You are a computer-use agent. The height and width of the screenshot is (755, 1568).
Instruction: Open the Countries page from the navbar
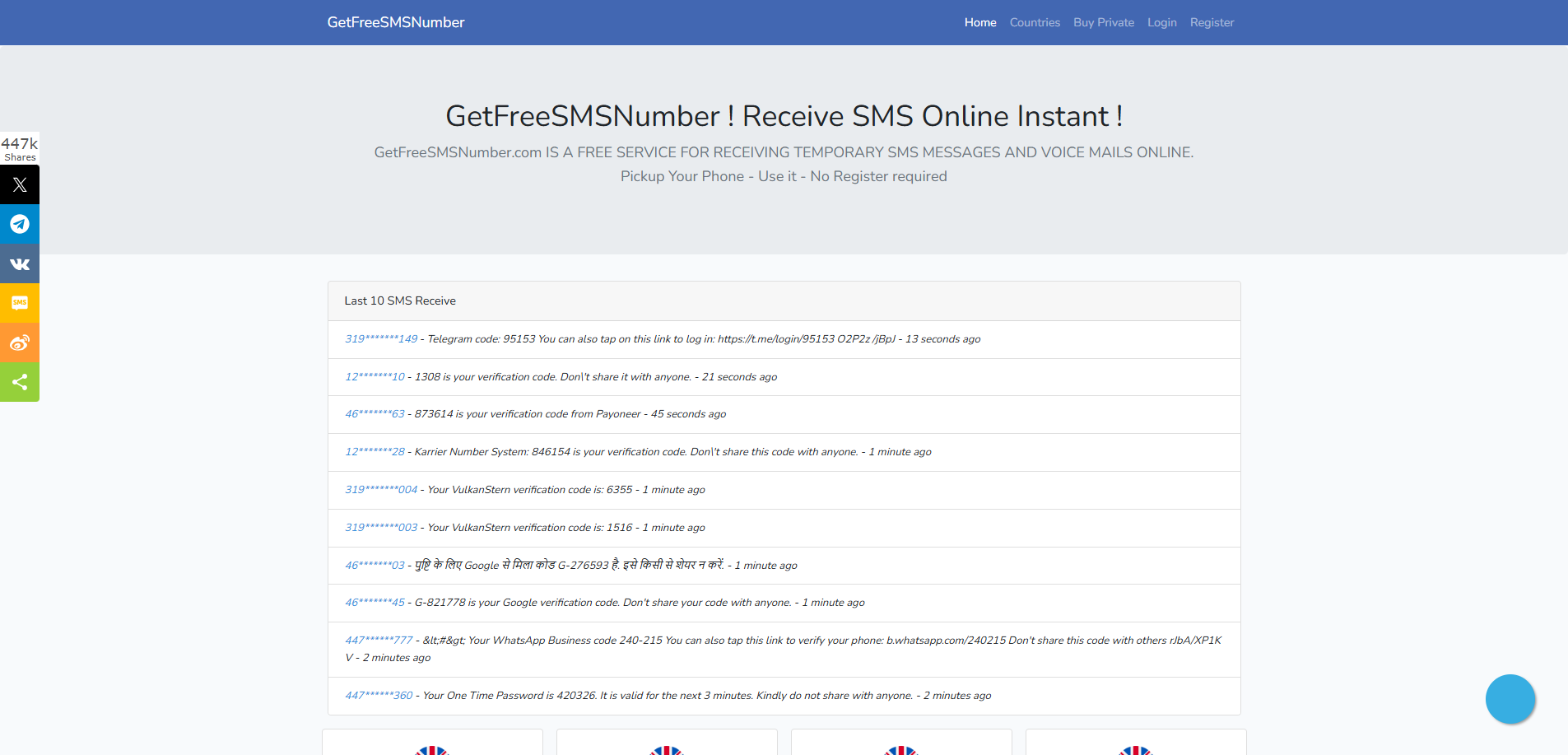pos(1035,22)
